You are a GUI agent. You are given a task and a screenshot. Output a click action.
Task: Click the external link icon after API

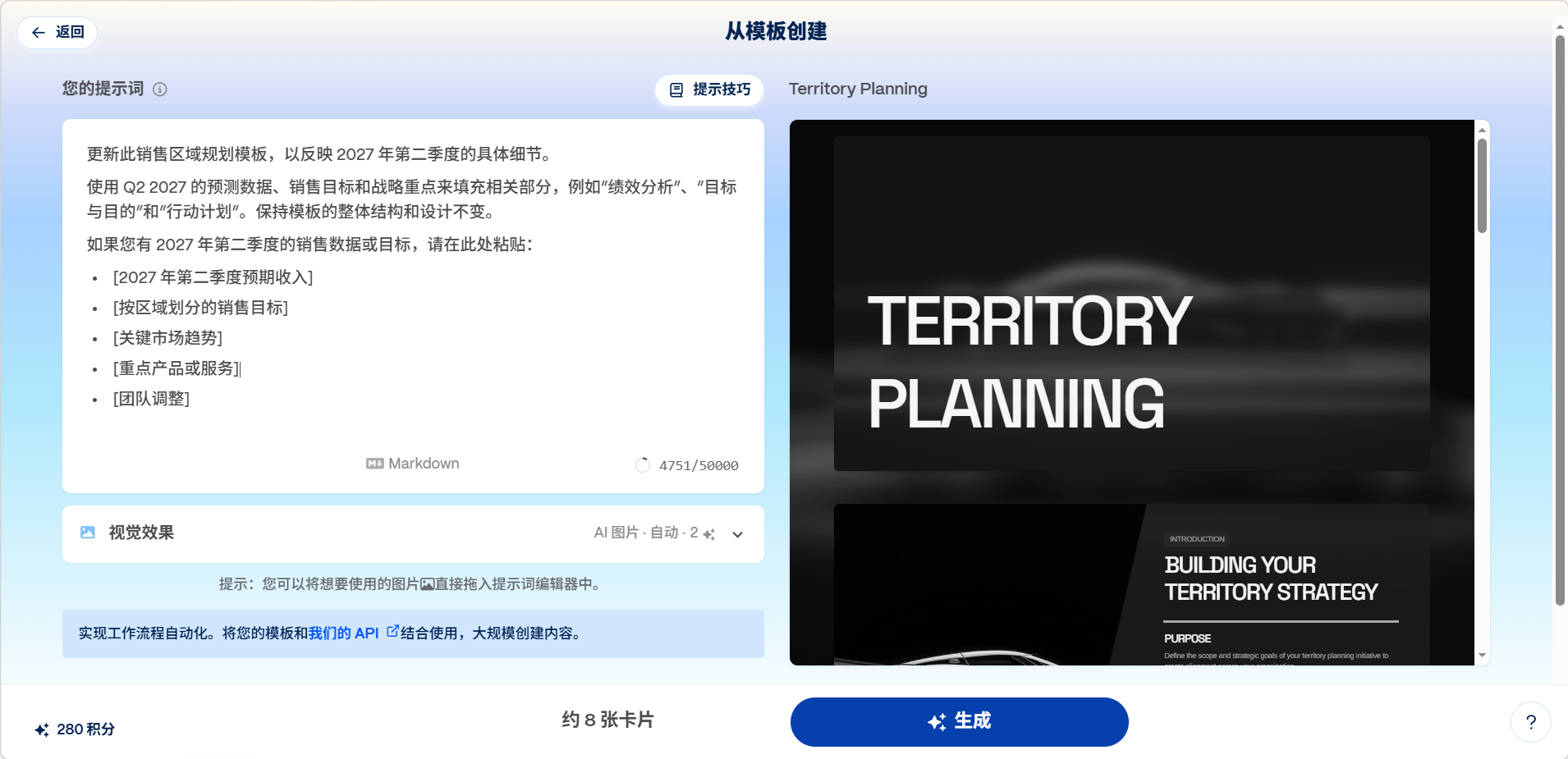(392, 632)
